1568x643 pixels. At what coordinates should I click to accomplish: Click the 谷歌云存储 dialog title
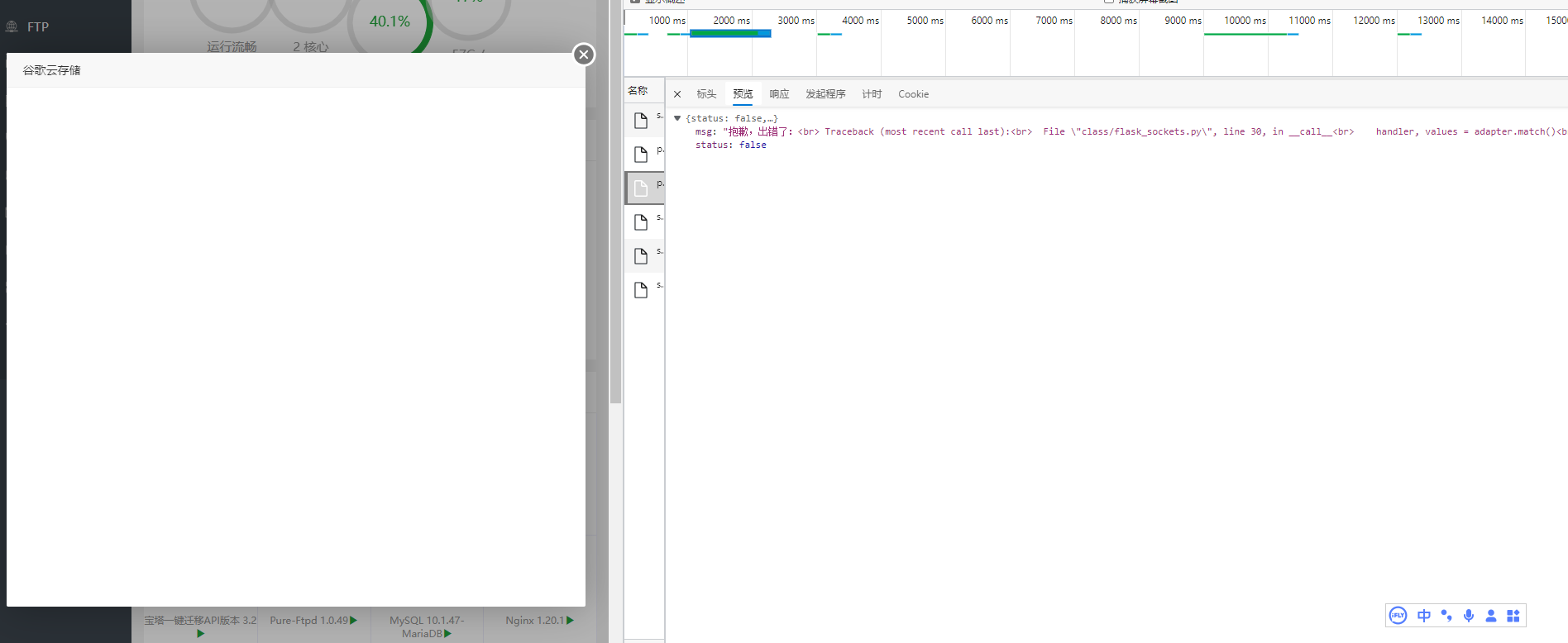tap(51, 70)
